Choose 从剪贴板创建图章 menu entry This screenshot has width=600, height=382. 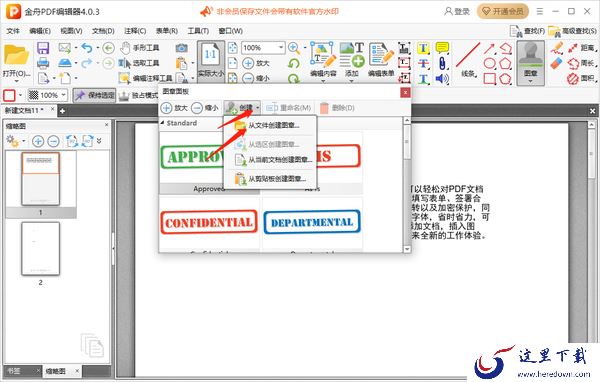pyautogui.click(x=270, y=179)
